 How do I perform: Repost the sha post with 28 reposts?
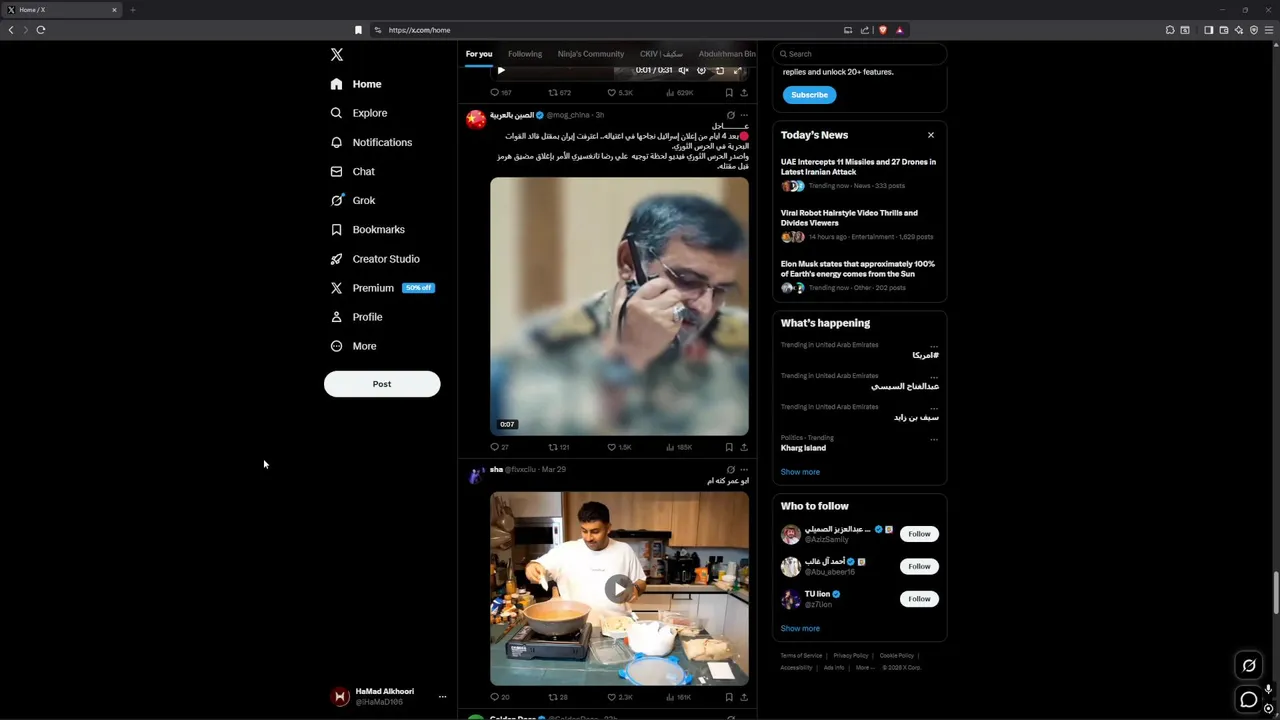tap(558, 697)
